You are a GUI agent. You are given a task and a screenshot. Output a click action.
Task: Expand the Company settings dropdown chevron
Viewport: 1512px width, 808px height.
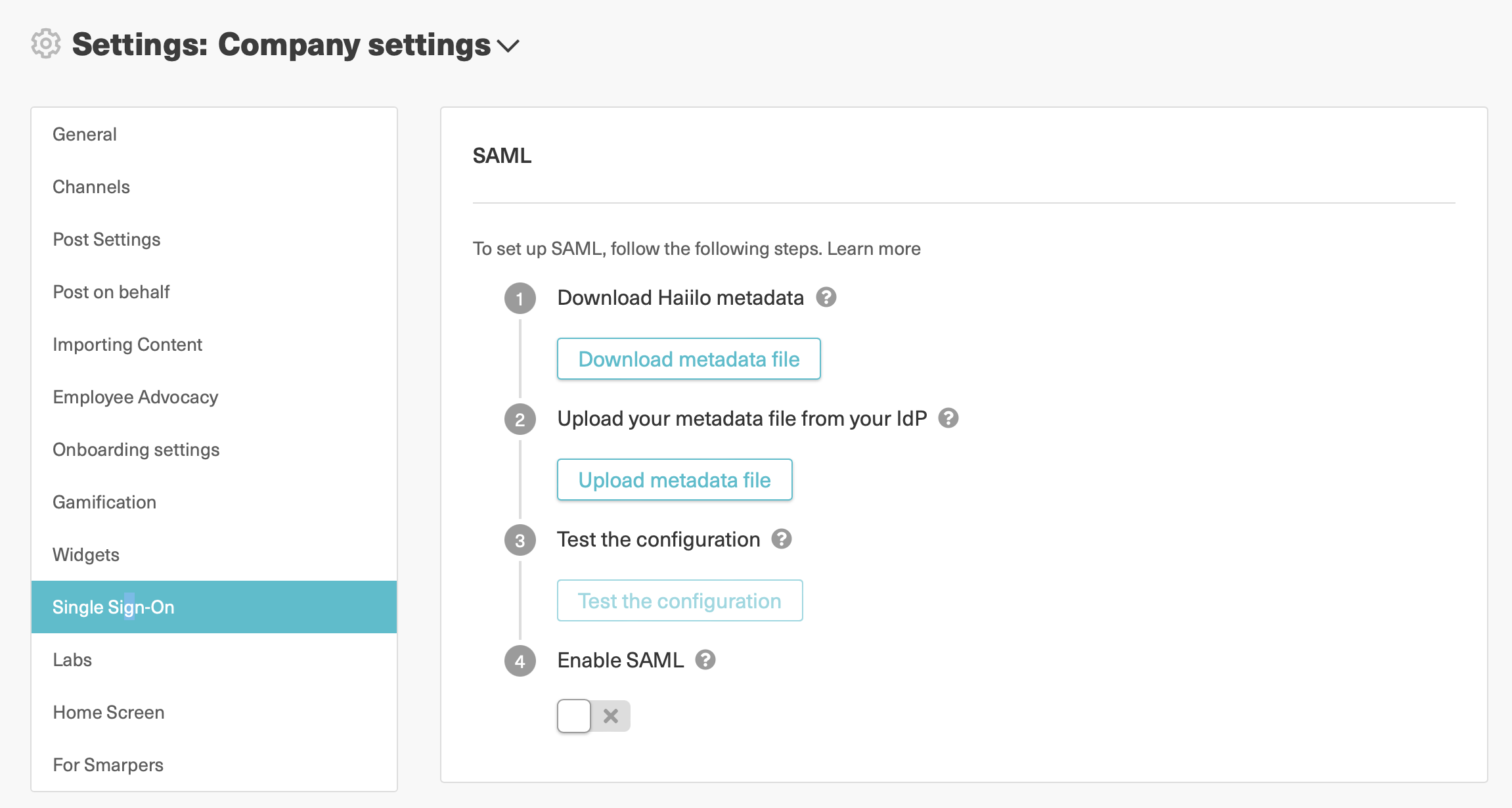[x=508, y=46]
